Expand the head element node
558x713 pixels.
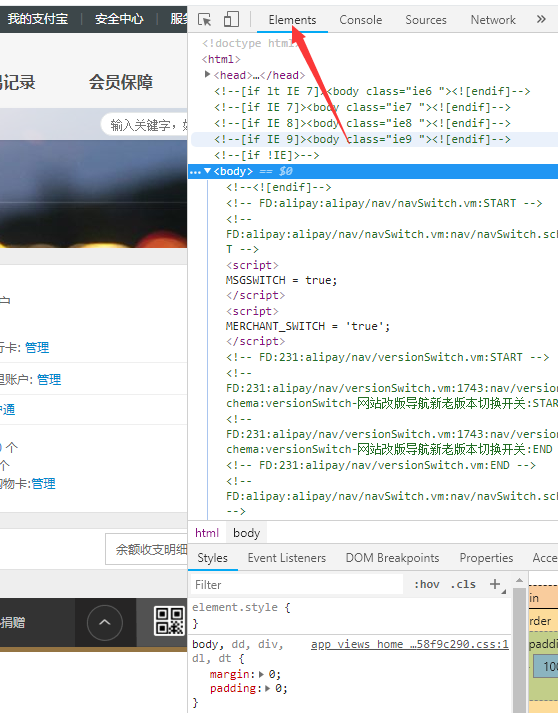pyautogui.click(x=207, y=74)
